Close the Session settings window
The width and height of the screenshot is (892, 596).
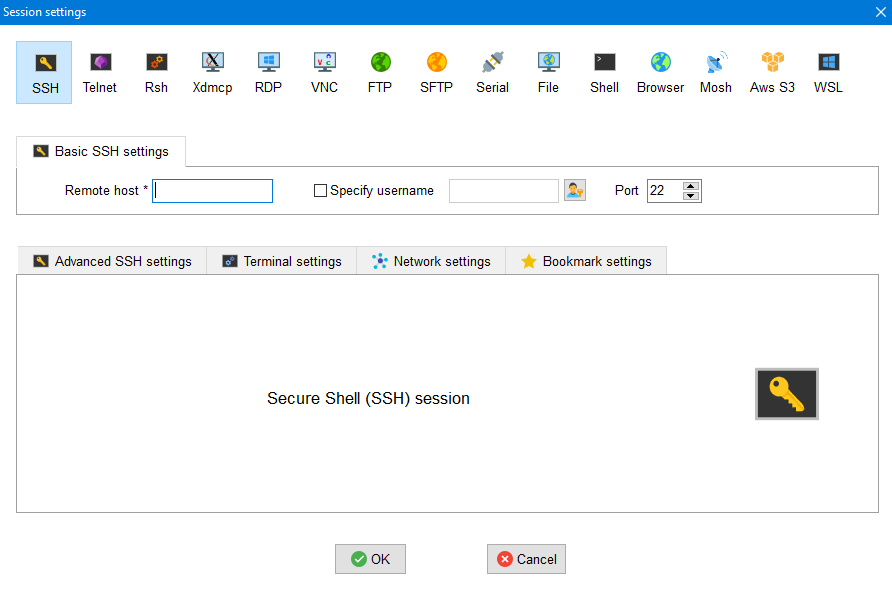[881, 12]
